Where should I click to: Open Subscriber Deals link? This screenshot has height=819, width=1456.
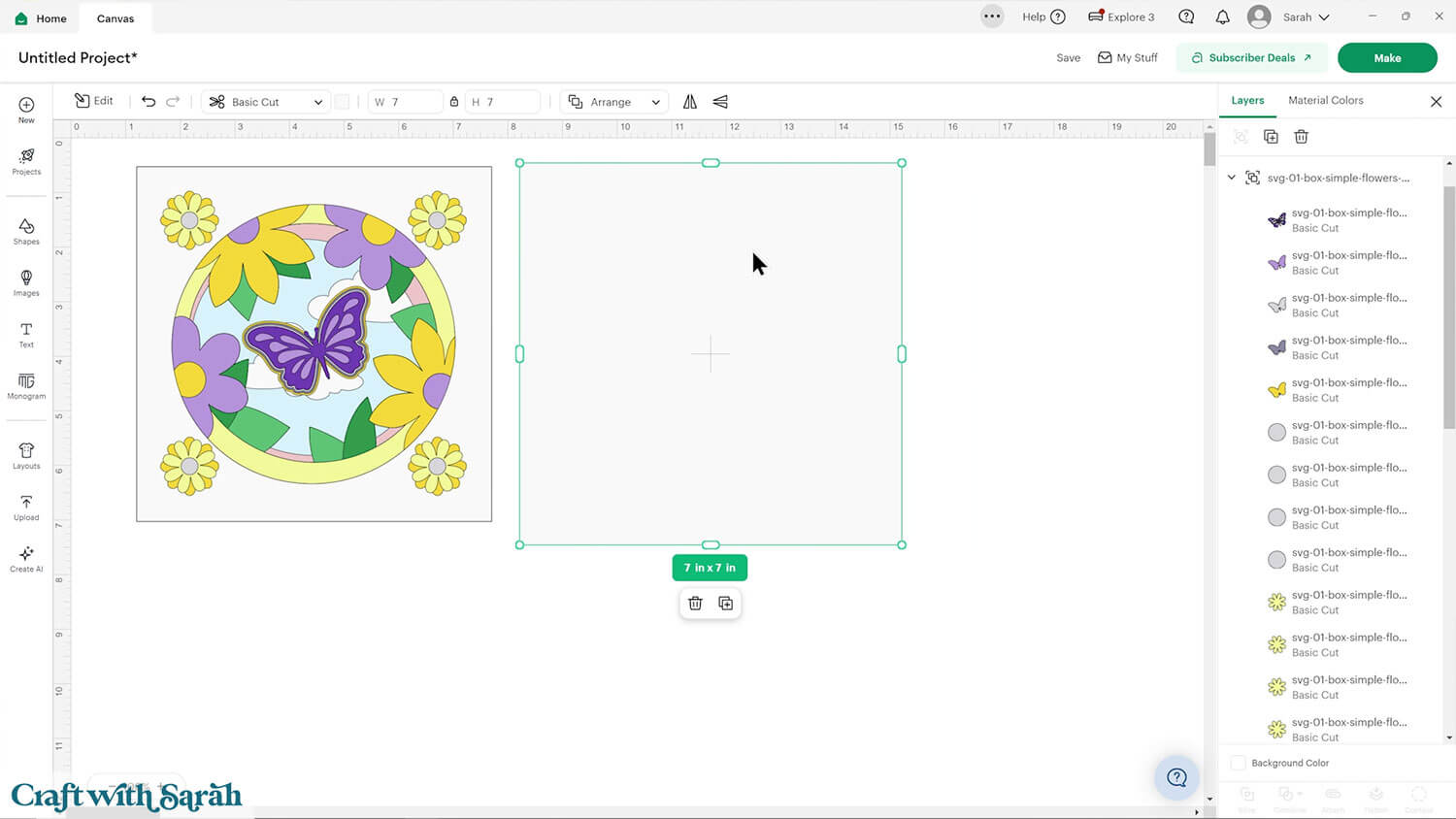[1251, 57]
